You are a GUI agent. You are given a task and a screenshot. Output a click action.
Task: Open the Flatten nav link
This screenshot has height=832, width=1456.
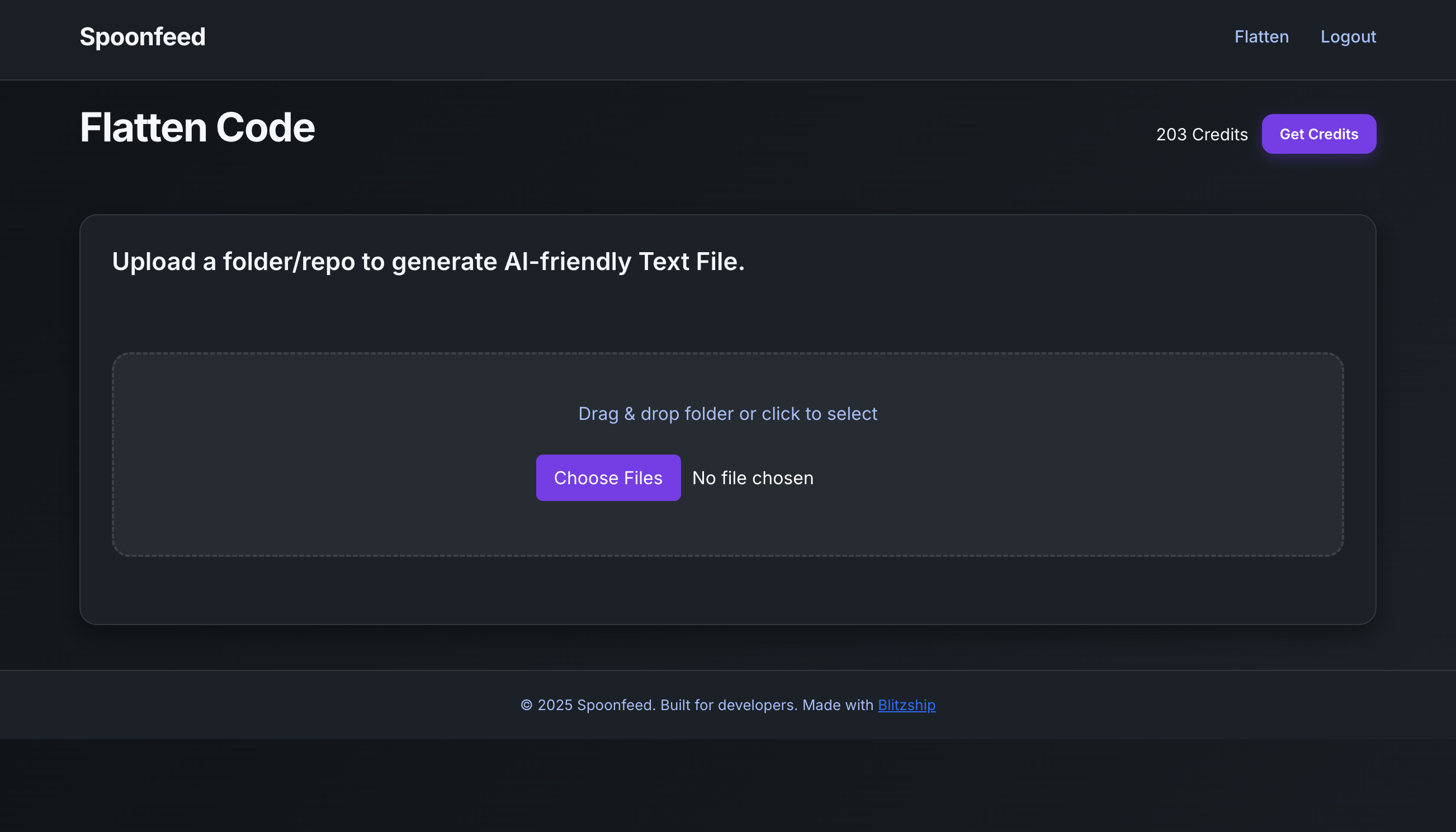pos(1261,37)
